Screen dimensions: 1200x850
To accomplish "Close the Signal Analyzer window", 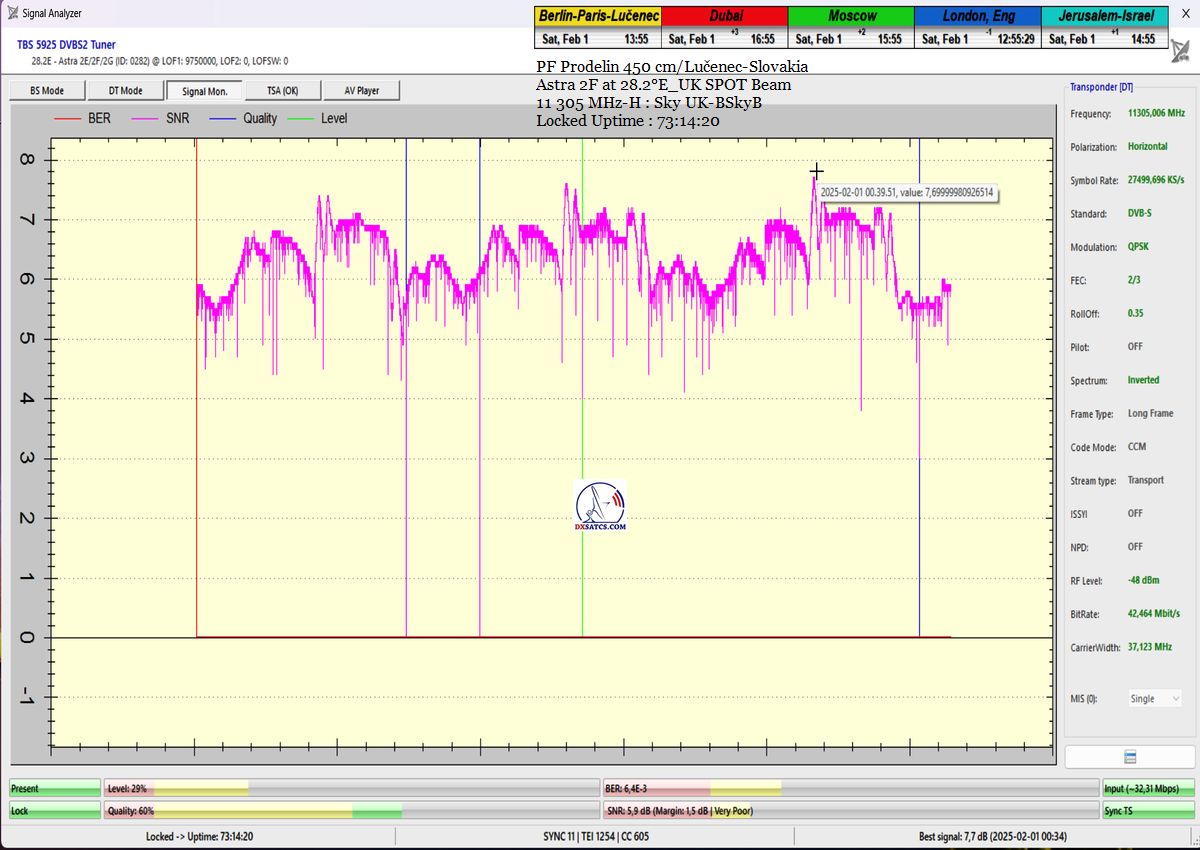I will (1185, 13).
